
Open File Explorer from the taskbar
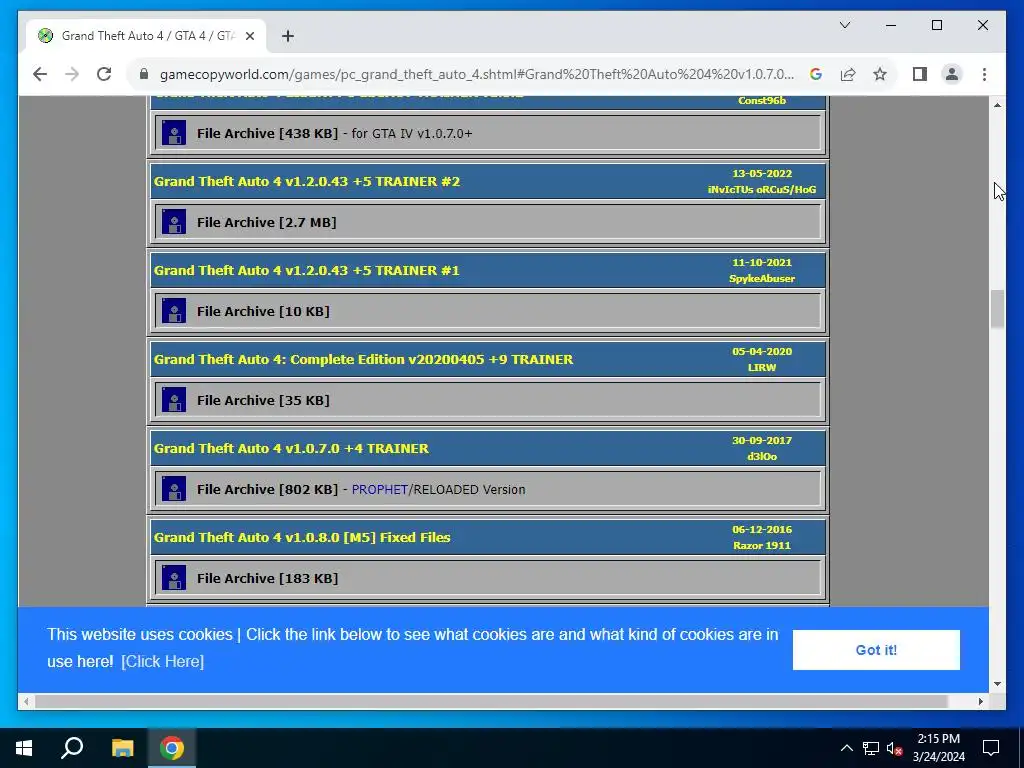(x=122, y=748)
